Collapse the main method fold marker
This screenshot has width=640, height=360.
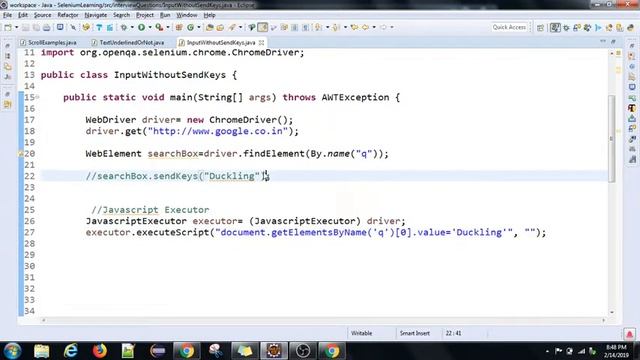pyautogui.click(x=37, y=97)
